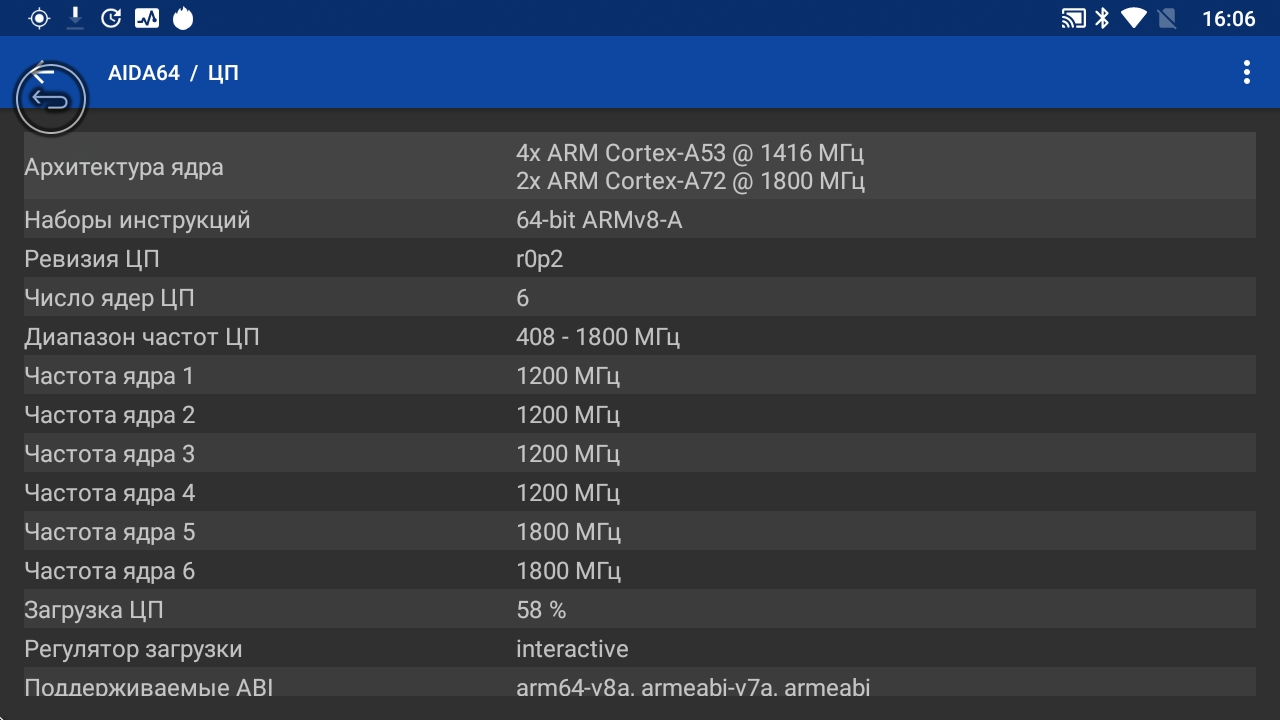Tap the Bluetooth status icon

1102,18
